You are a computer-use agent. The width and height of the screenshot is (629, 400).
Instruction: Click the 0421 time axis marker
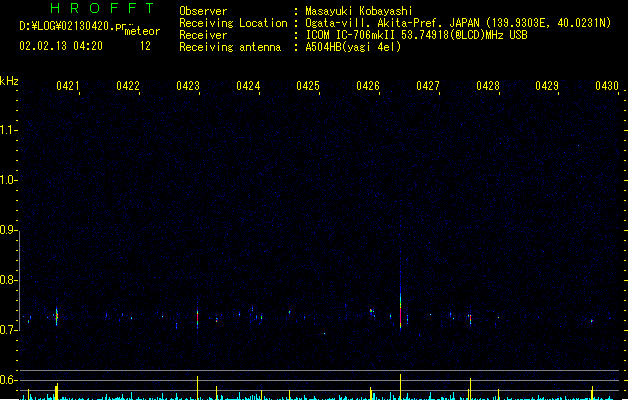[68, 86]
